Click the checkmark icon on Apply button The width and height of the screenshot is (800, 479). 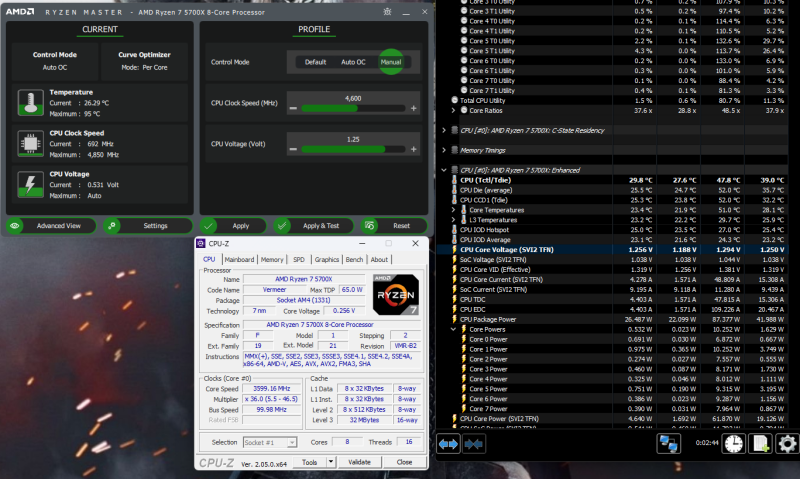click(208, 225)
